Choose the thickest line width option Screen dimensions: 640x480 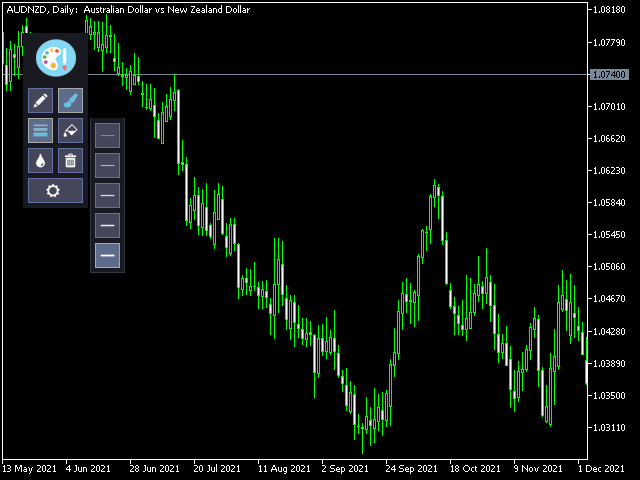point(107,256)
